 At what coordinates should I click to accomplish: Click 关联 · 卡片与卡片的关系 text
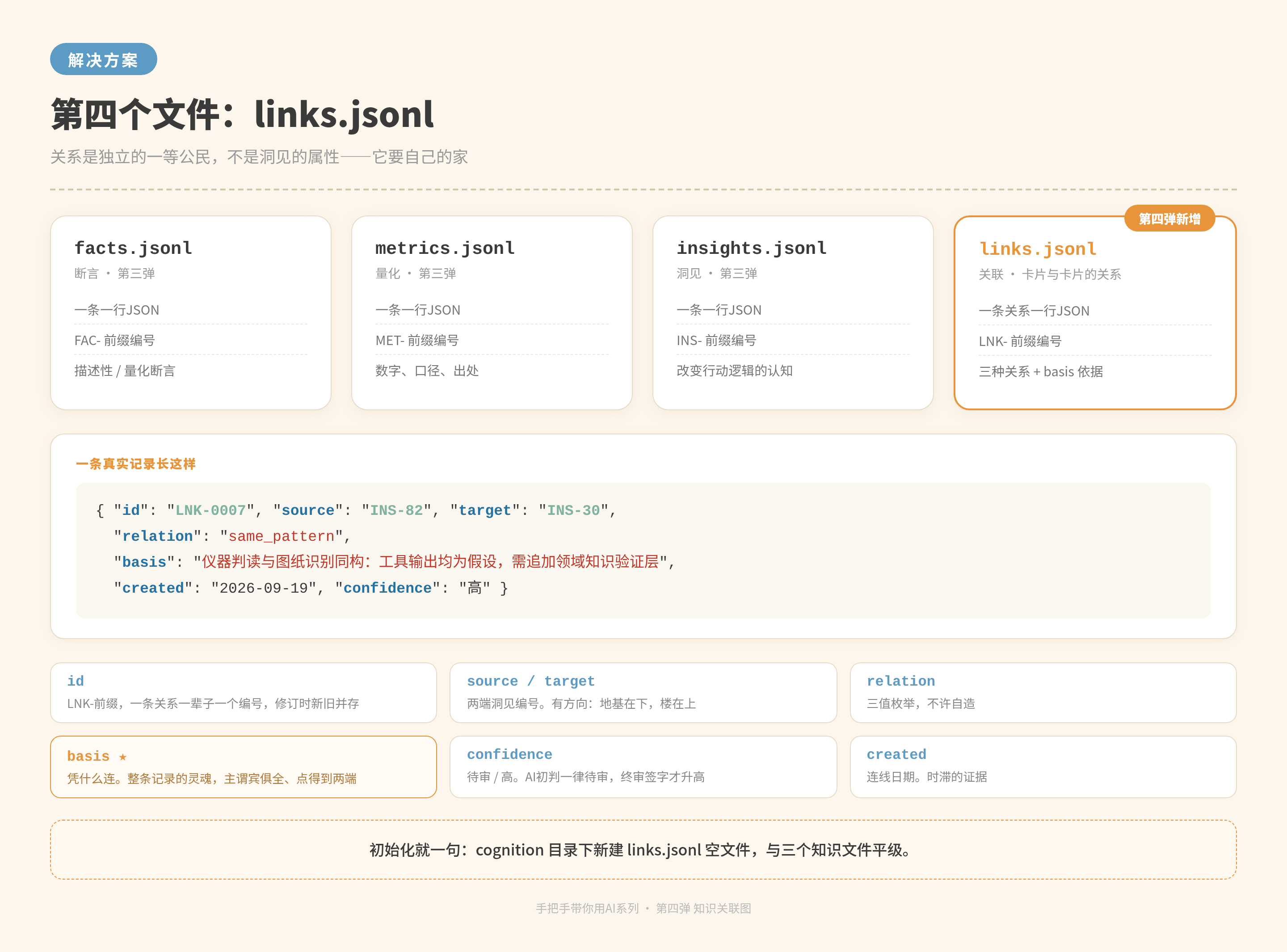point(1050,274)
